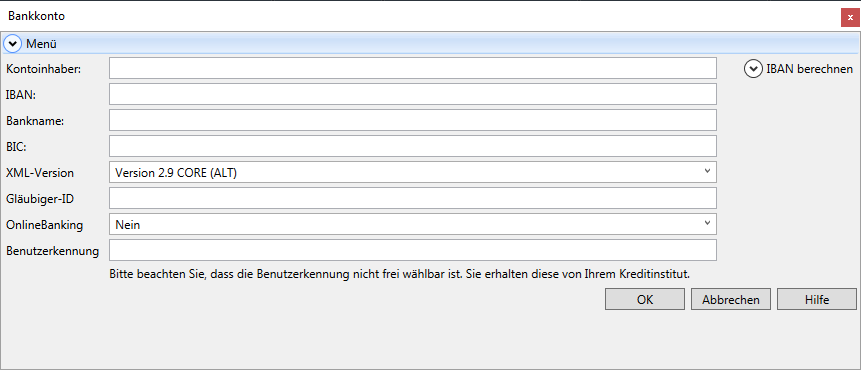Select the Bankname input field
861x370 pixels.
413,120
